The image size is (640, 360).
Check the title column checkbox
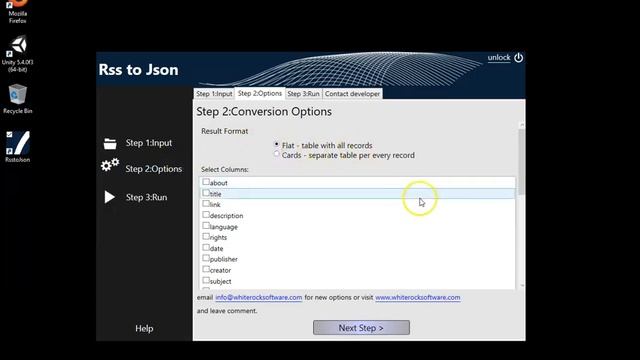(206, 193)
